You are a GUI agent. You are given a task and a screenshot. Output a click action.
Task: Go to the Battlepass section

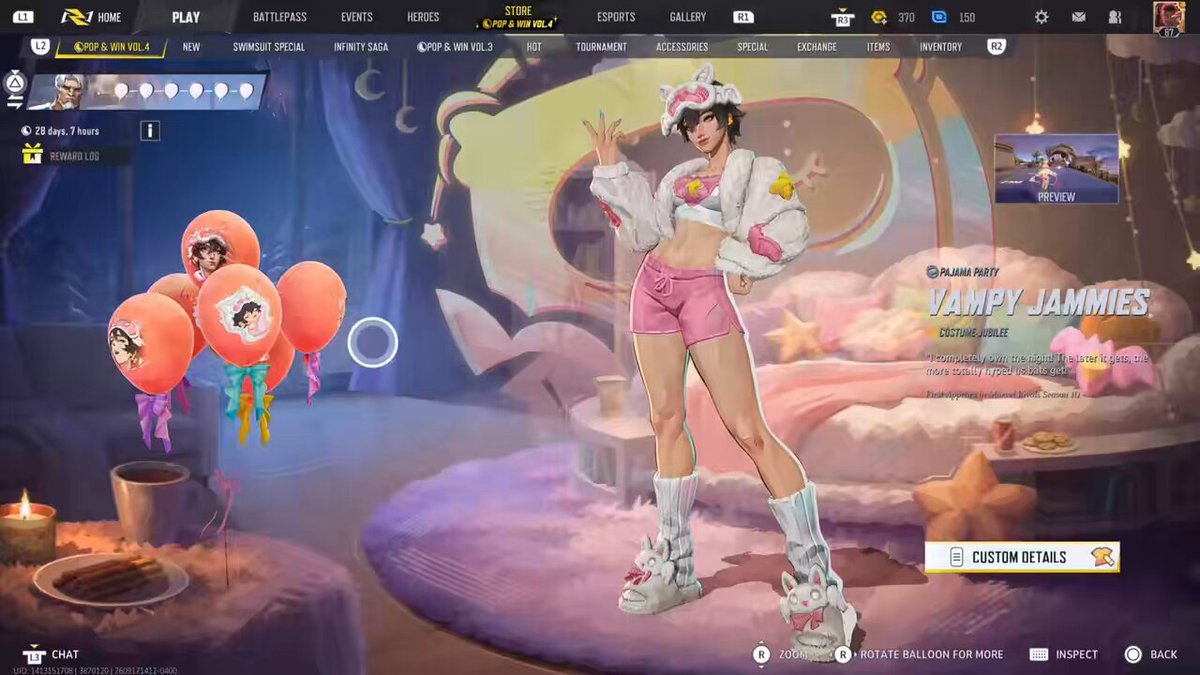(x=280, y=17)
